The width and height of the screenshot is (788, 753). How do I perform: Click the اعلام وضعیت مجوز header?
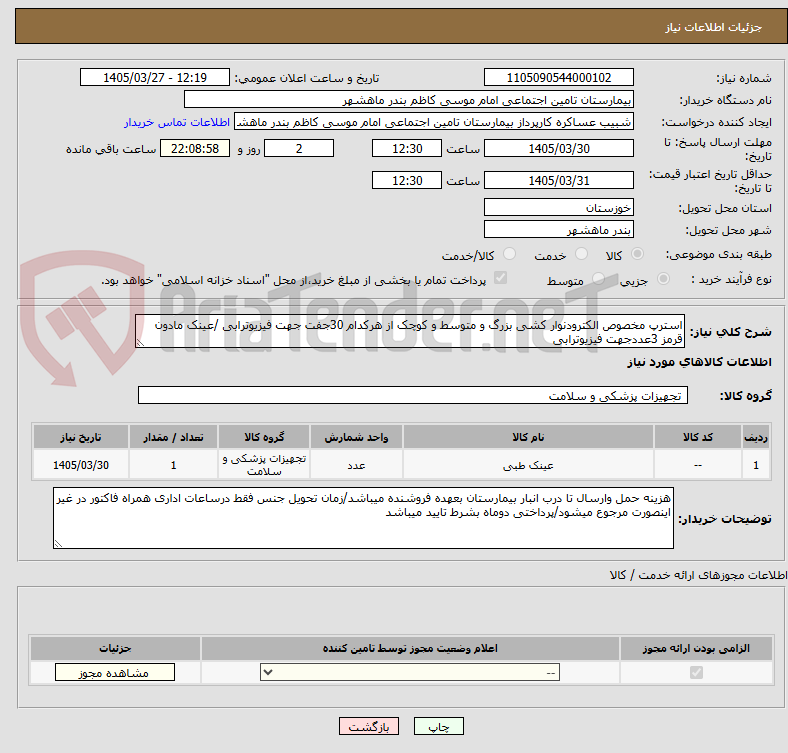(410, 648)
